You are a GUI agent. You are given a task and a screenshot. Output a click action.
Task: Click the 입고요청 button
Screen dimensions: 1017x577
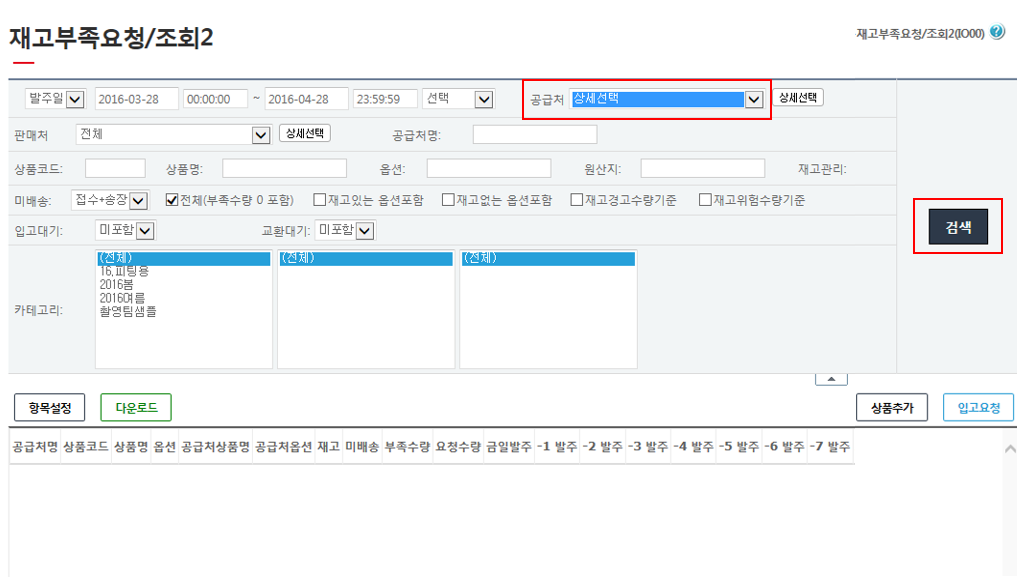pyautogui.click(x=979, y=407)
